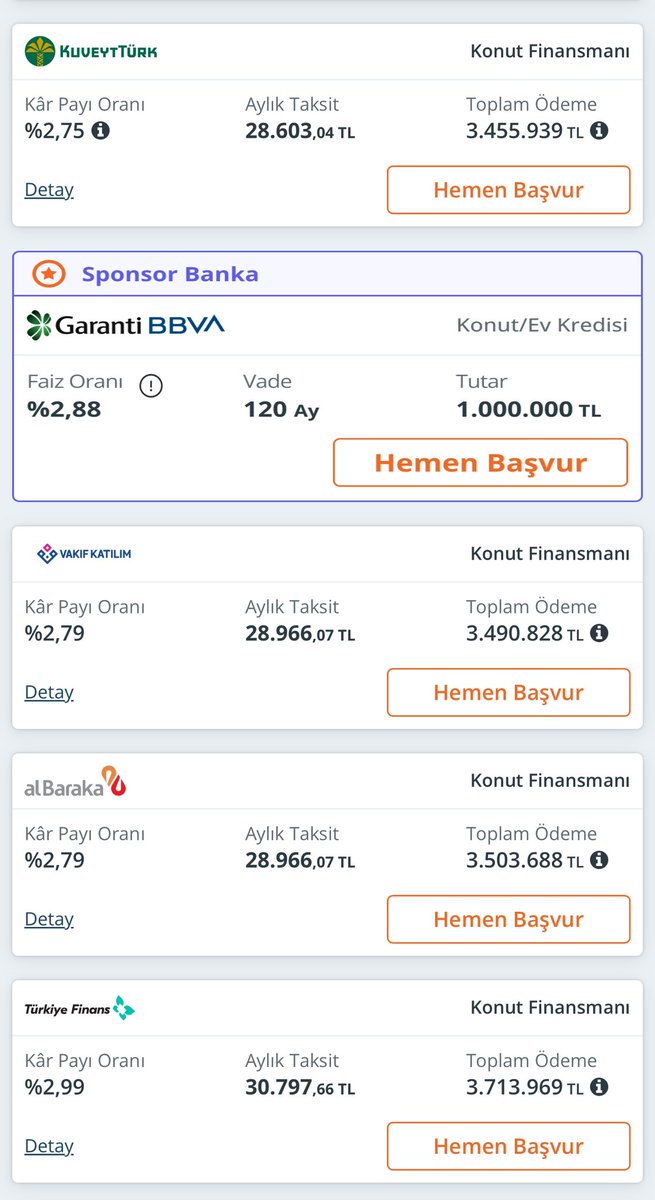Apply now for Kuveyt Türk financing
Image resolution: width=655 pixels, height=1200 pixels.
click(x=508, y=190)
